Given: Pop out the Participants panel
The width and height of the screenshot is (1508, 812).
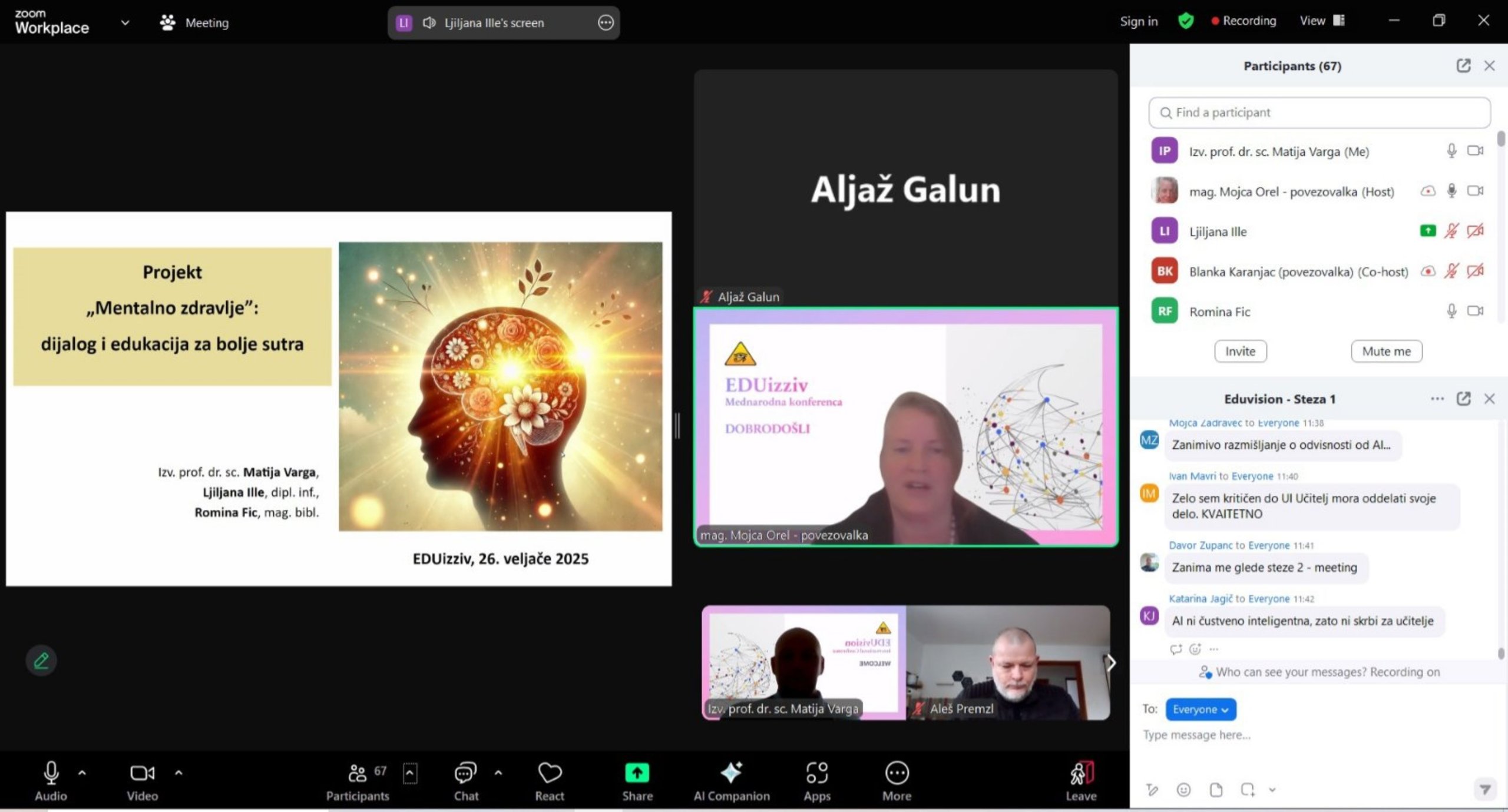Looking at the screenshot, I should pos(1463,66).
